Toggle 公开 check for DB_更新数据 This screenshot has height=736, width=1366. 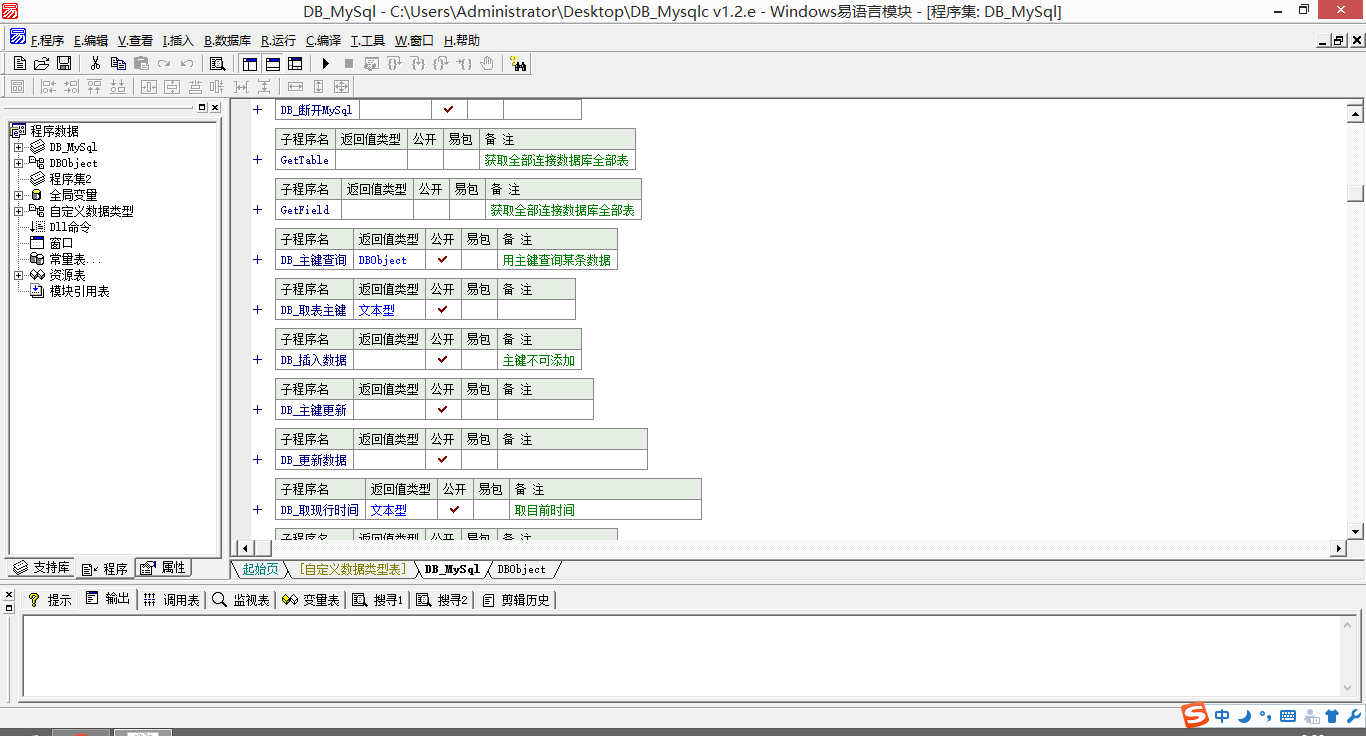(443, 459)
